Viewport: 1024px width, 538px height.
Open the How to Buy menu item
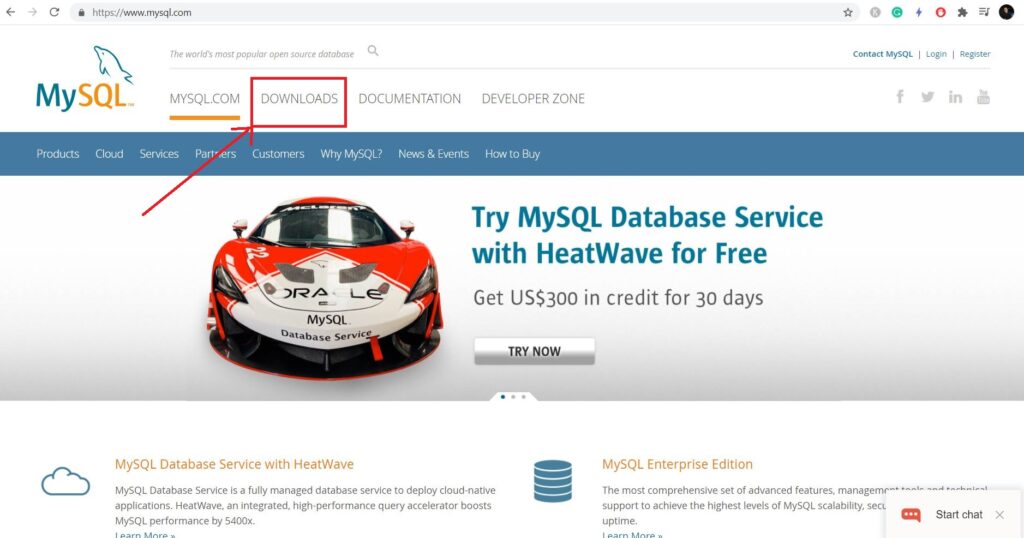(x=512, y=153)
